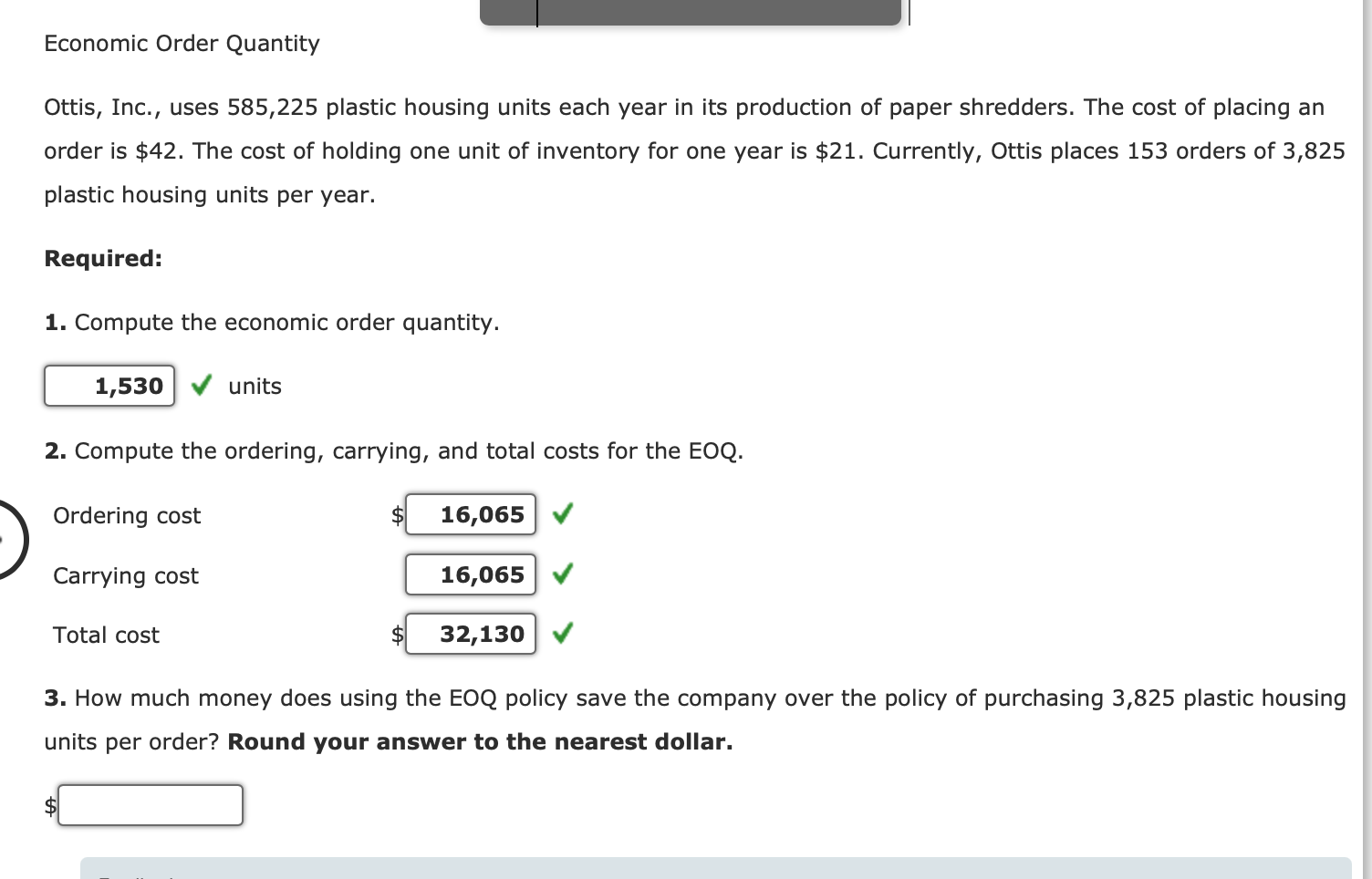Select the Carrying cost field showing 16,065
Image resolution: width=1372 pixels, height=879 pixels.
pos(471,574)
